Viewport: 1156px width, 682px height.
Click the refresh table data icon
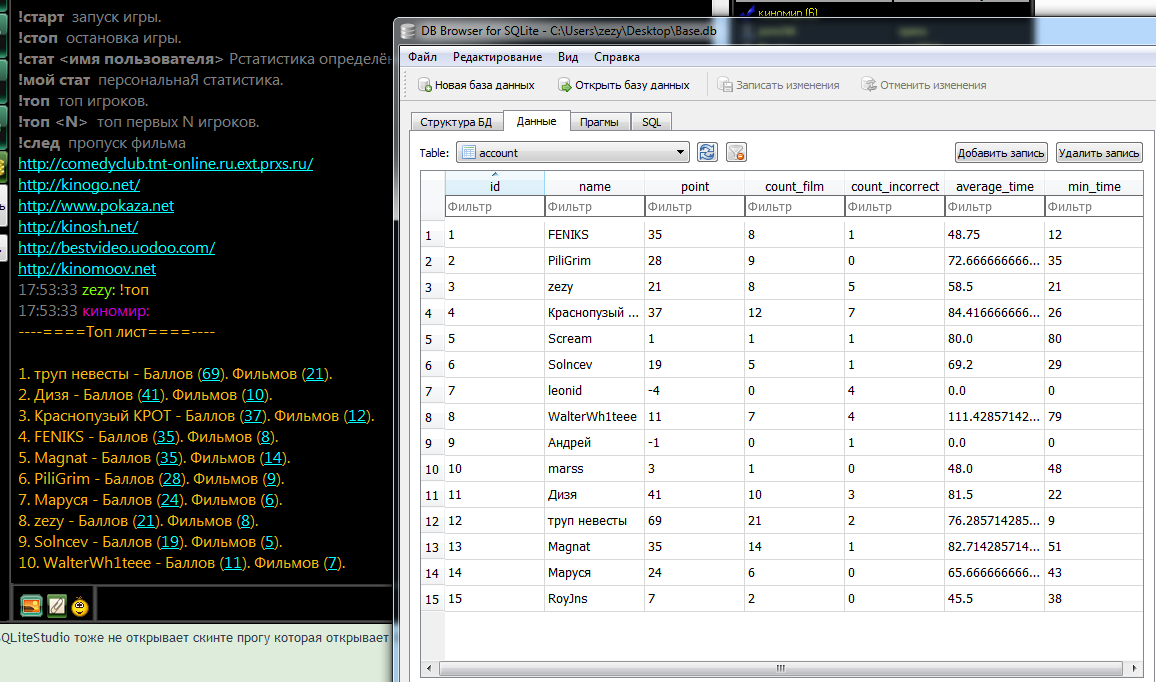tap(707, 152)
